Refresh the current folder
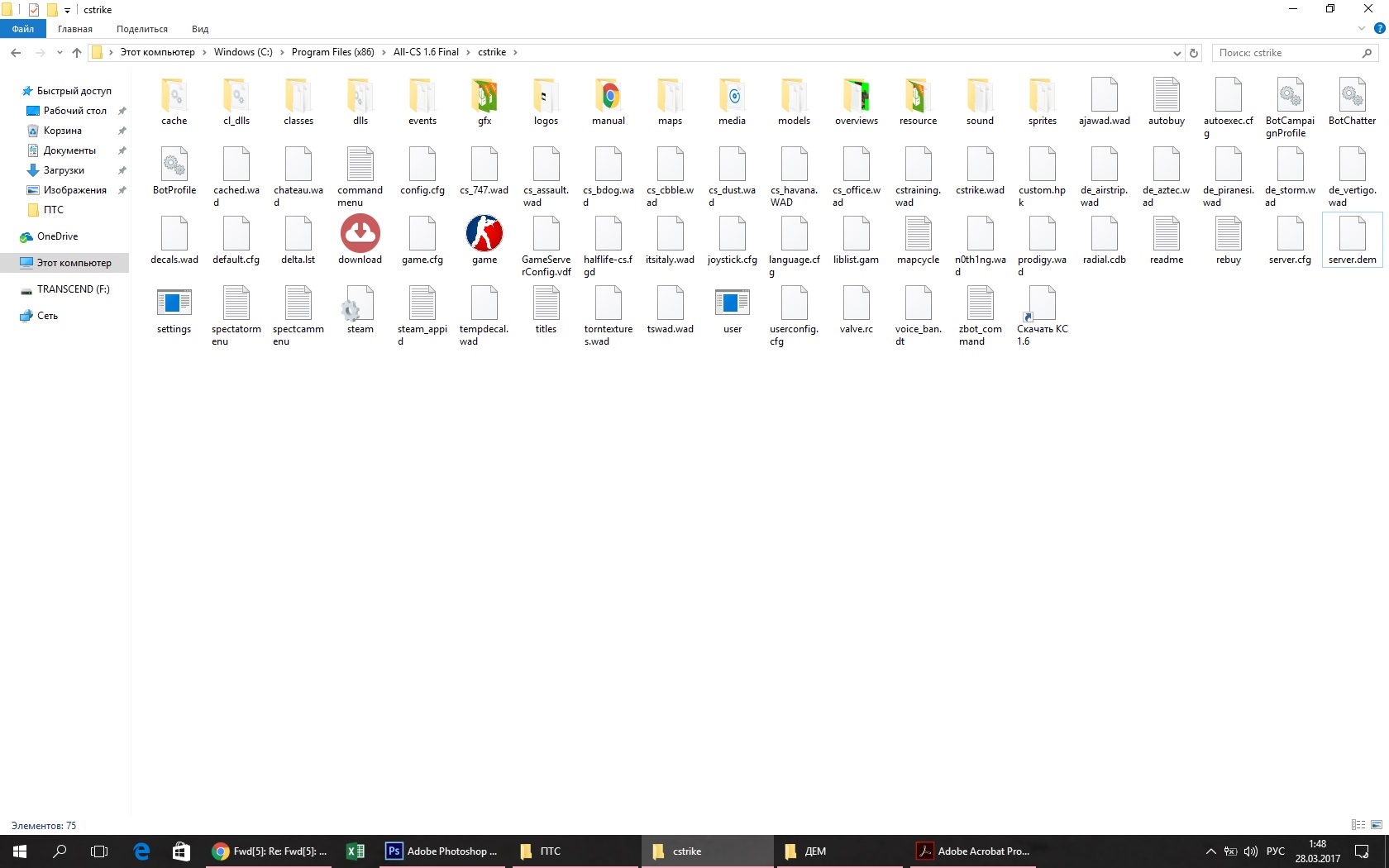 coord(1194,53)
